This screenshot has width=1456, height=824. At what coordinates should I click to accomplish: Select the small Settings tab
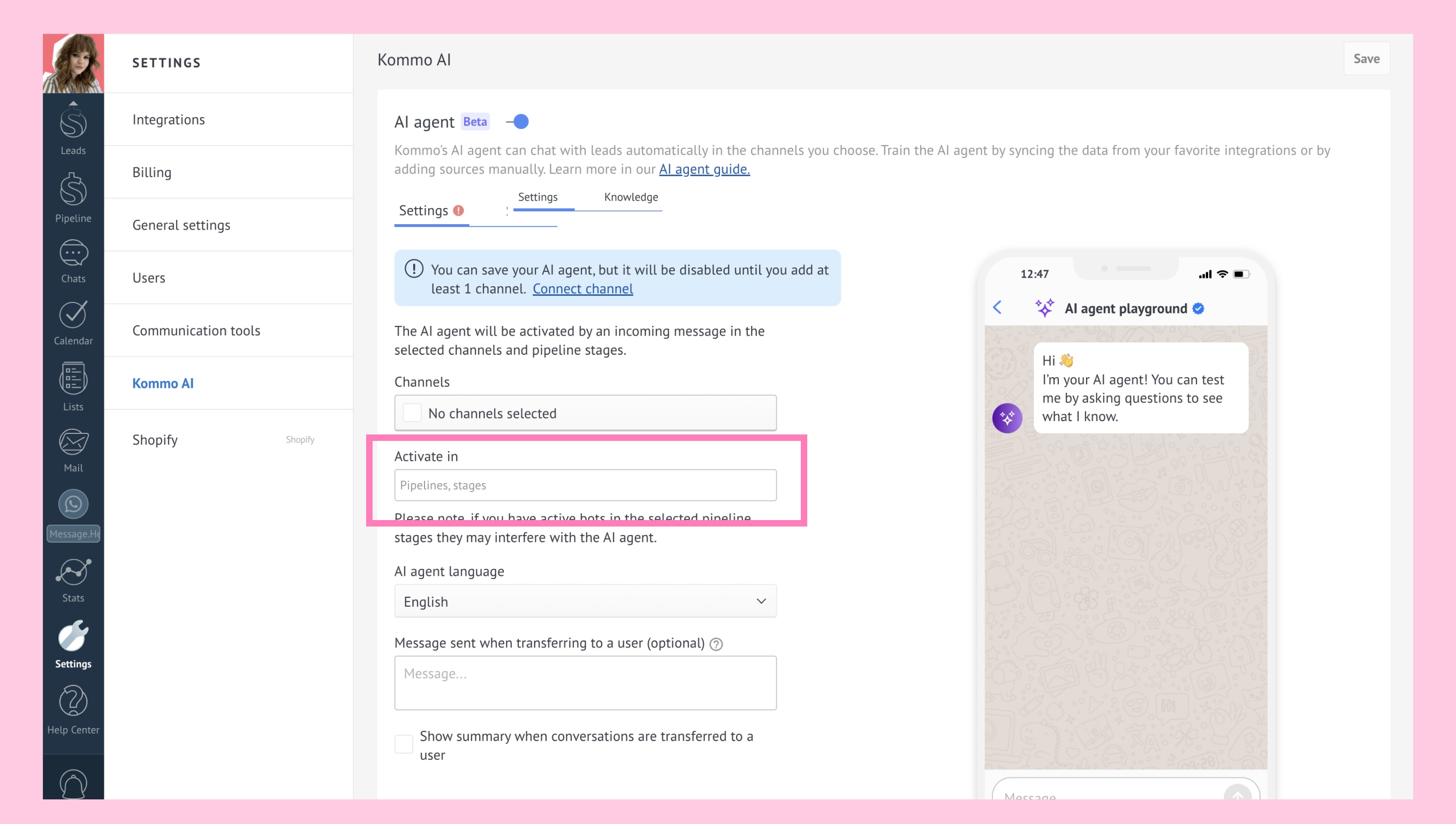(x=538, y=197)
